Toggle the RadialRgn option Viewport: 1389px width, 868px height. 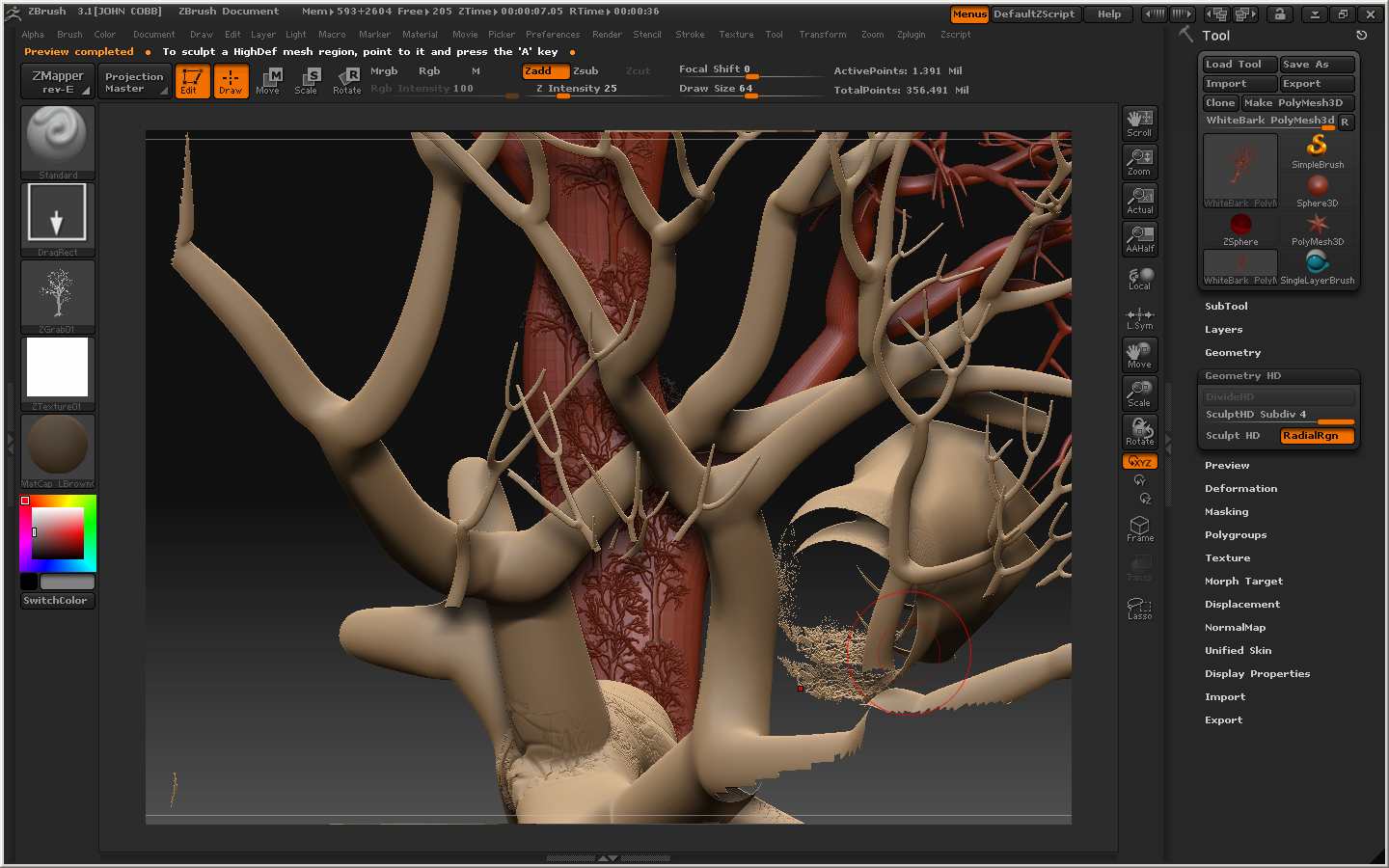coord(1317,436)
